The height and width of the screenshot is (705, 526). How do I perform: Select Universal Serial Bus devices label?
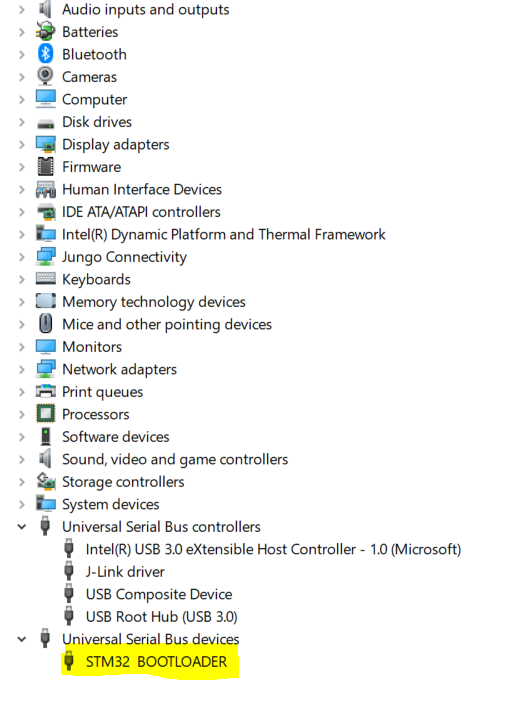click(151, 639)
